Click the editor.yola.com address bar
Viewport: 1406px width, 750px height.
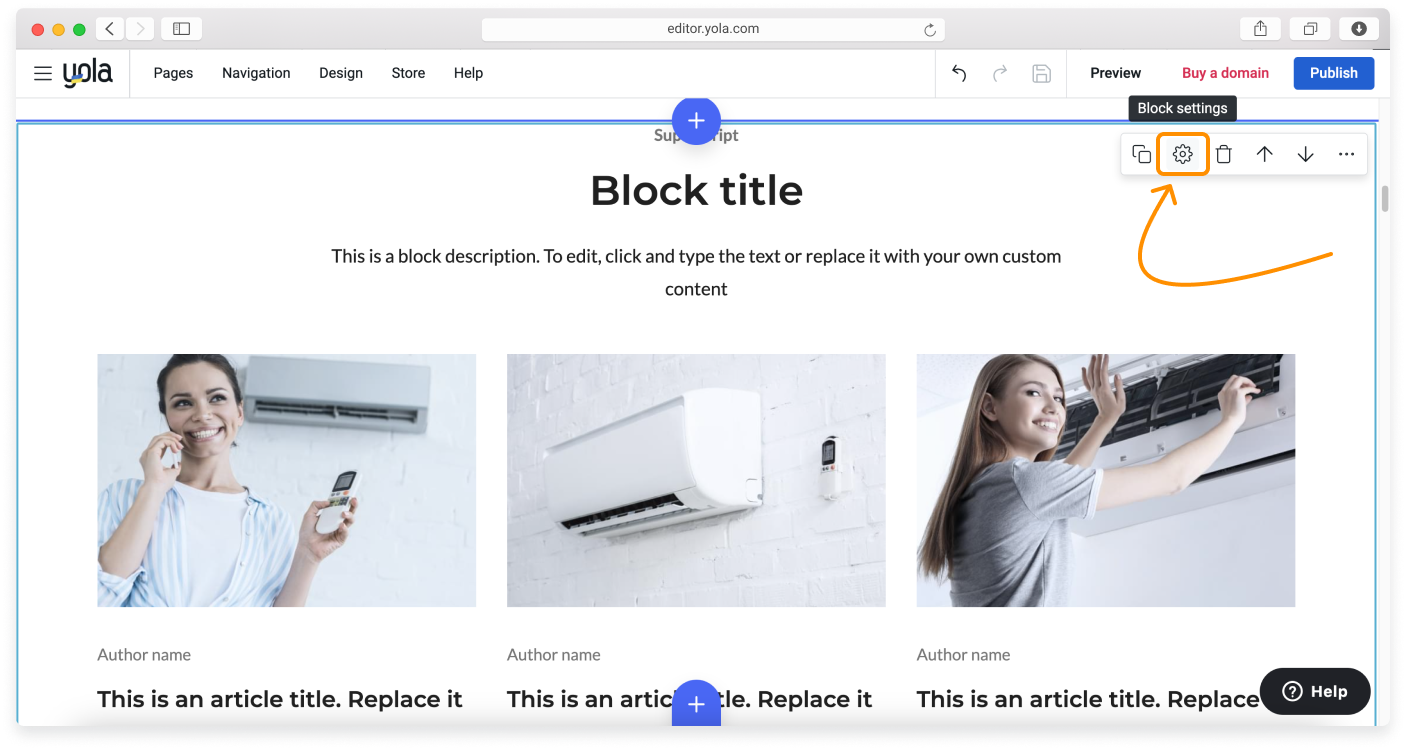[x=712, y=29]
